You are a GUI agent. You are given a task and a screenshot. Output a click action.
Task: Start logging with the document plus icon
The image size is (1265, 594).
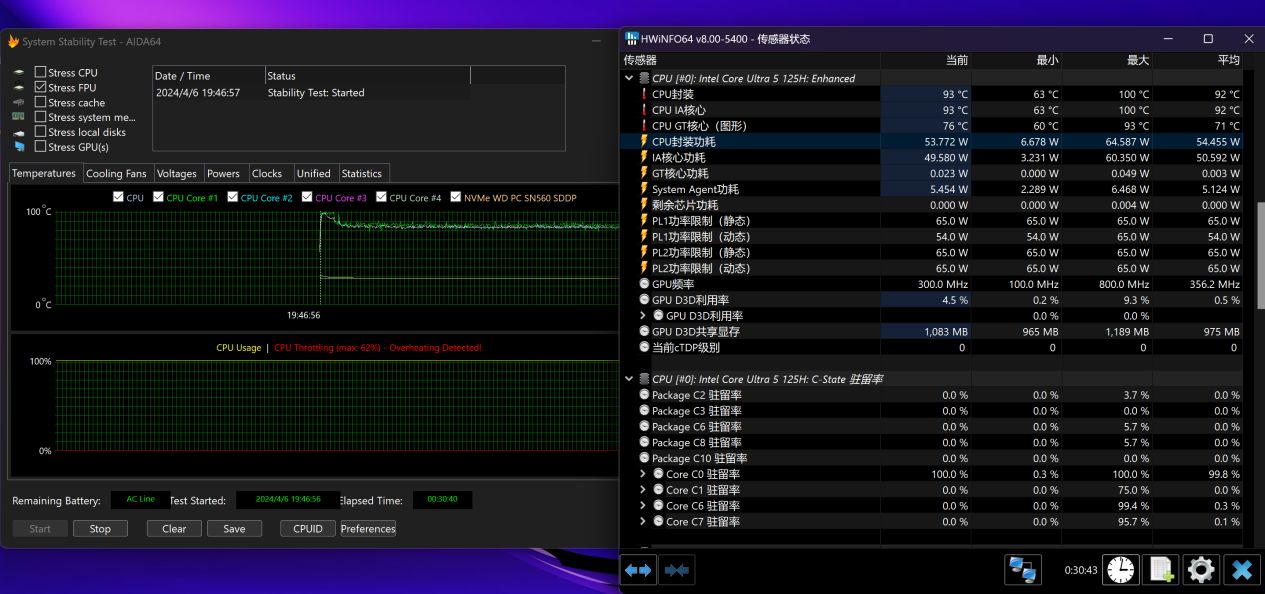click(1161, 570)
